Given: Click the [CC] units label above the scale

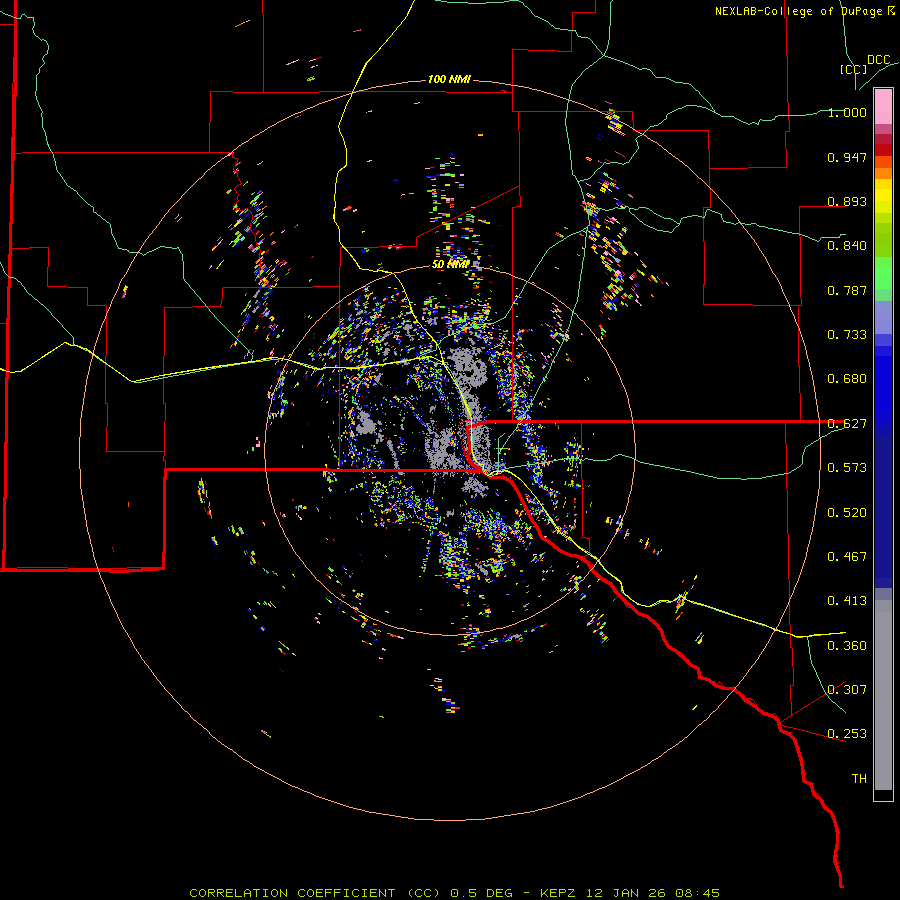Looking at the screenshot, I should click(854, 69).
